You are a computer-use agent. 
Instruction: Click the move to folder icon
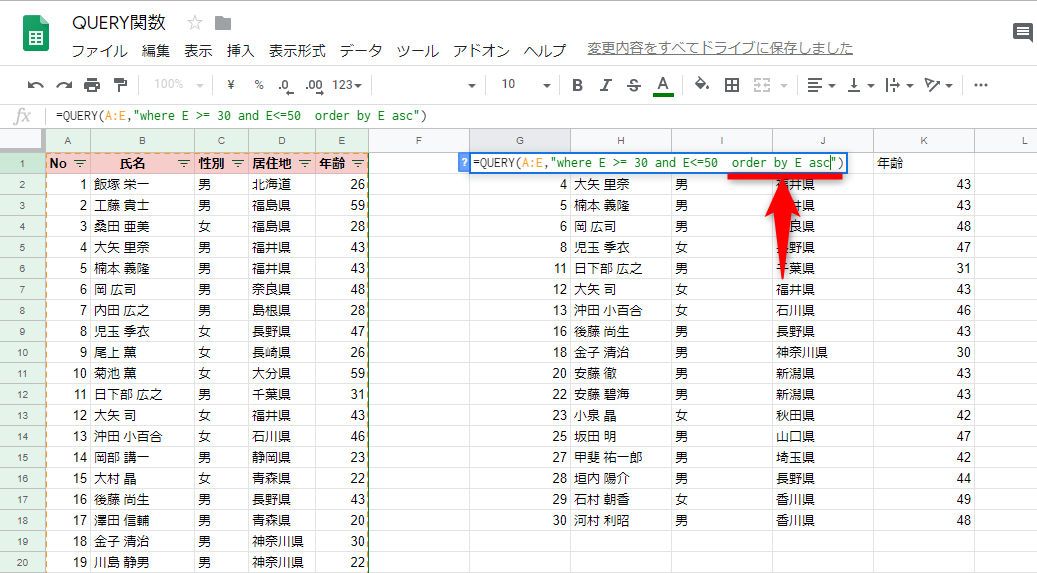tap(223, 23)
